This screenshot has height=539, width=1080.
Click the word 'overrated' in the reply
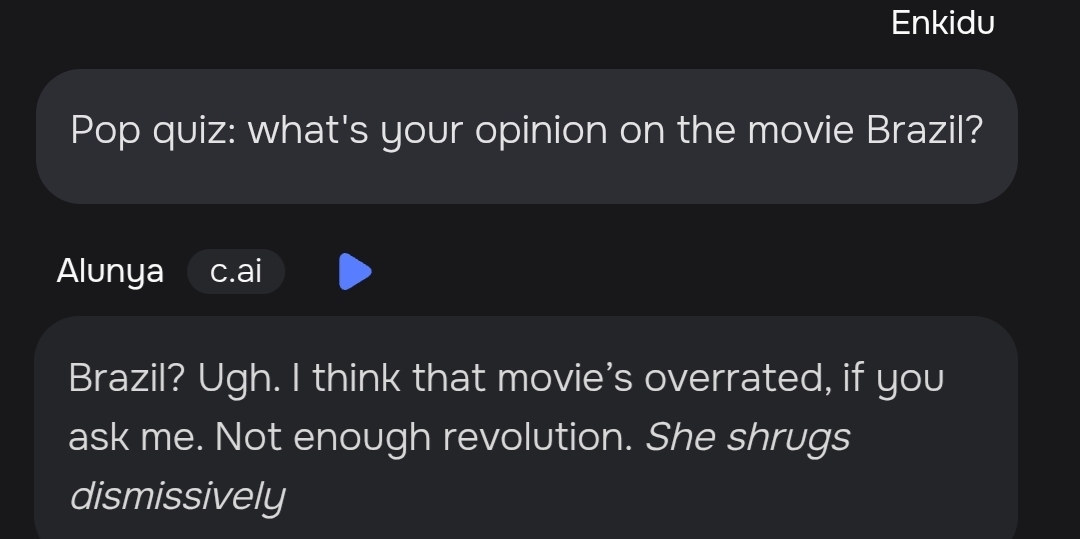734,378
